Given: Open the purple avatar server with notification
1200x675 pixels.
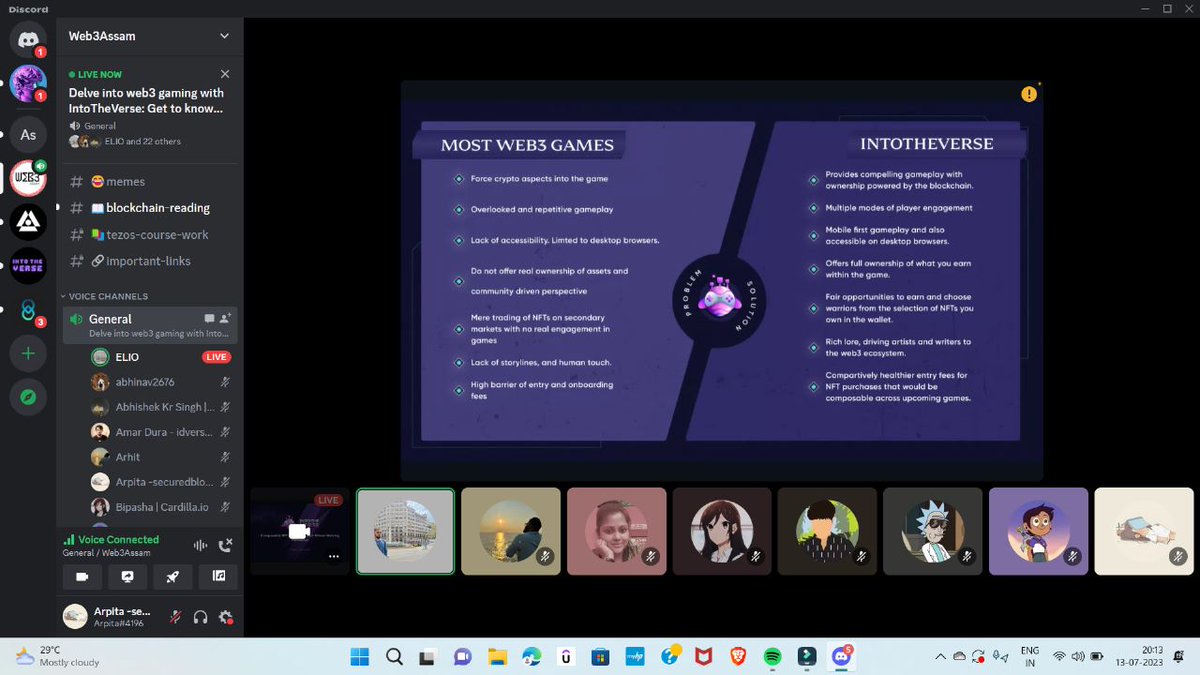Looking at the screenshot, I should [x=28, y=84].
